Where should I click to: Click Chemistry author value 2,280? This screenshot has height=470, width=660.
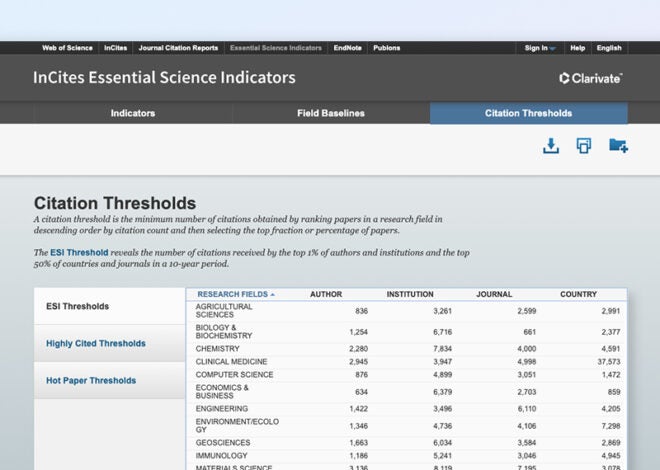click(358, 349)
